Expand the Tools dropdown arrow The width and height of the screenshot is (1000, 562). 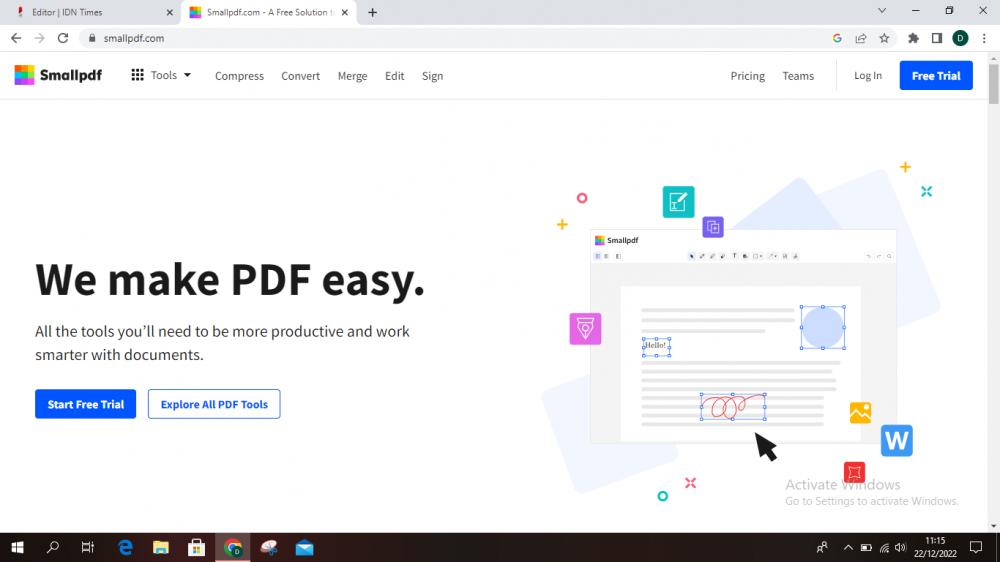click(188, 75)
